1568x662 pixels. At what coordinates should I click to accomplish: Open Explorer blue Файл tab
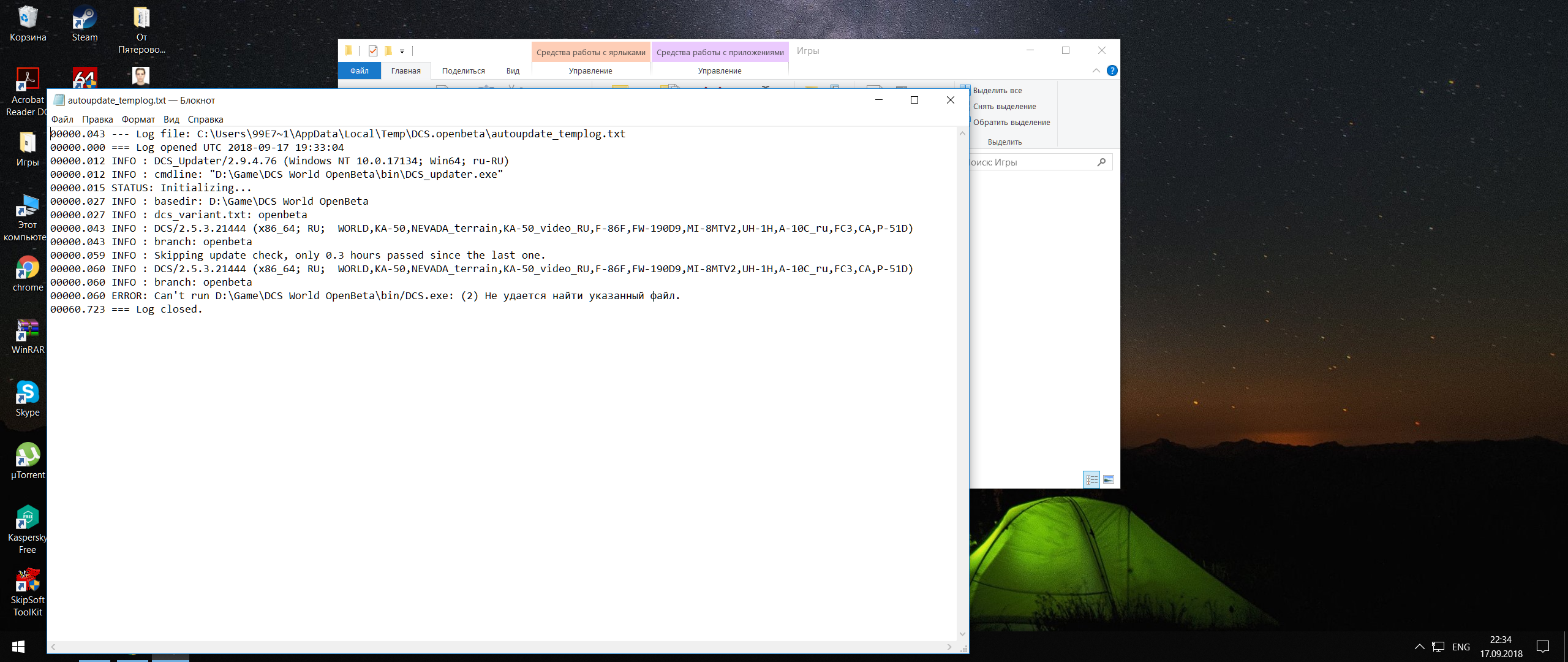click(x=360, y=71)
